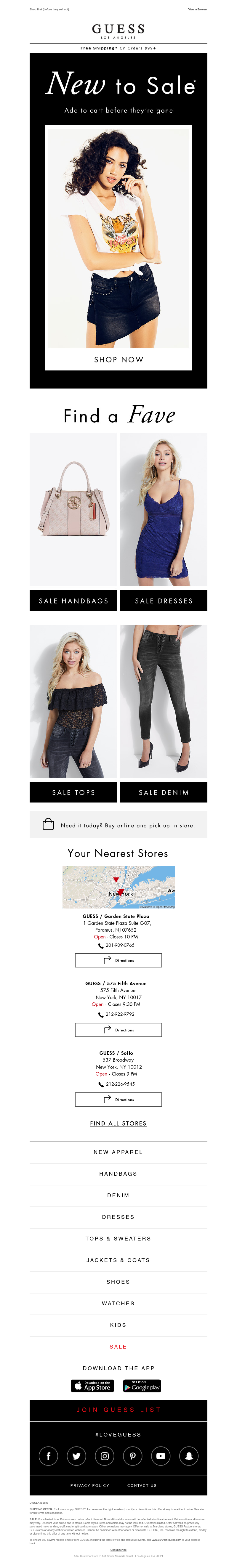Get directions to GUESS SoHo store
This screenshot has height=1568, width=237.
119,1100
